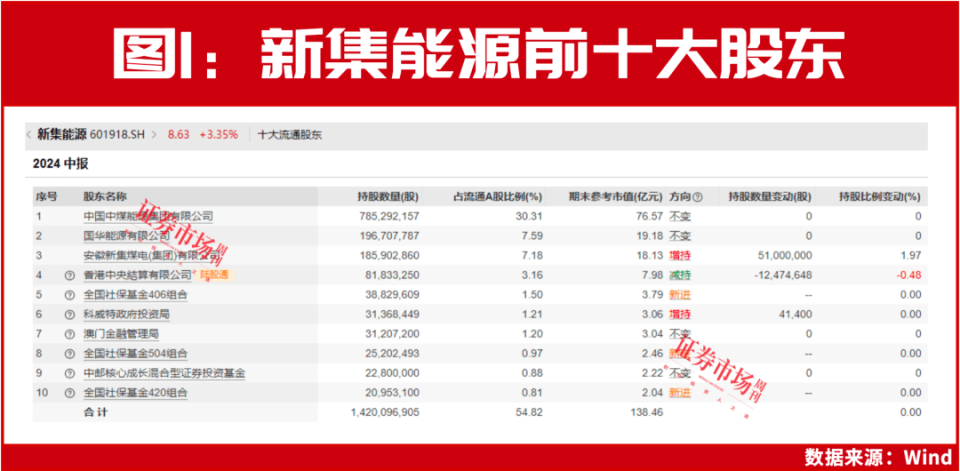Open shareholder 全国社保基金406组合
960x471 pixels.
[135, 295]
